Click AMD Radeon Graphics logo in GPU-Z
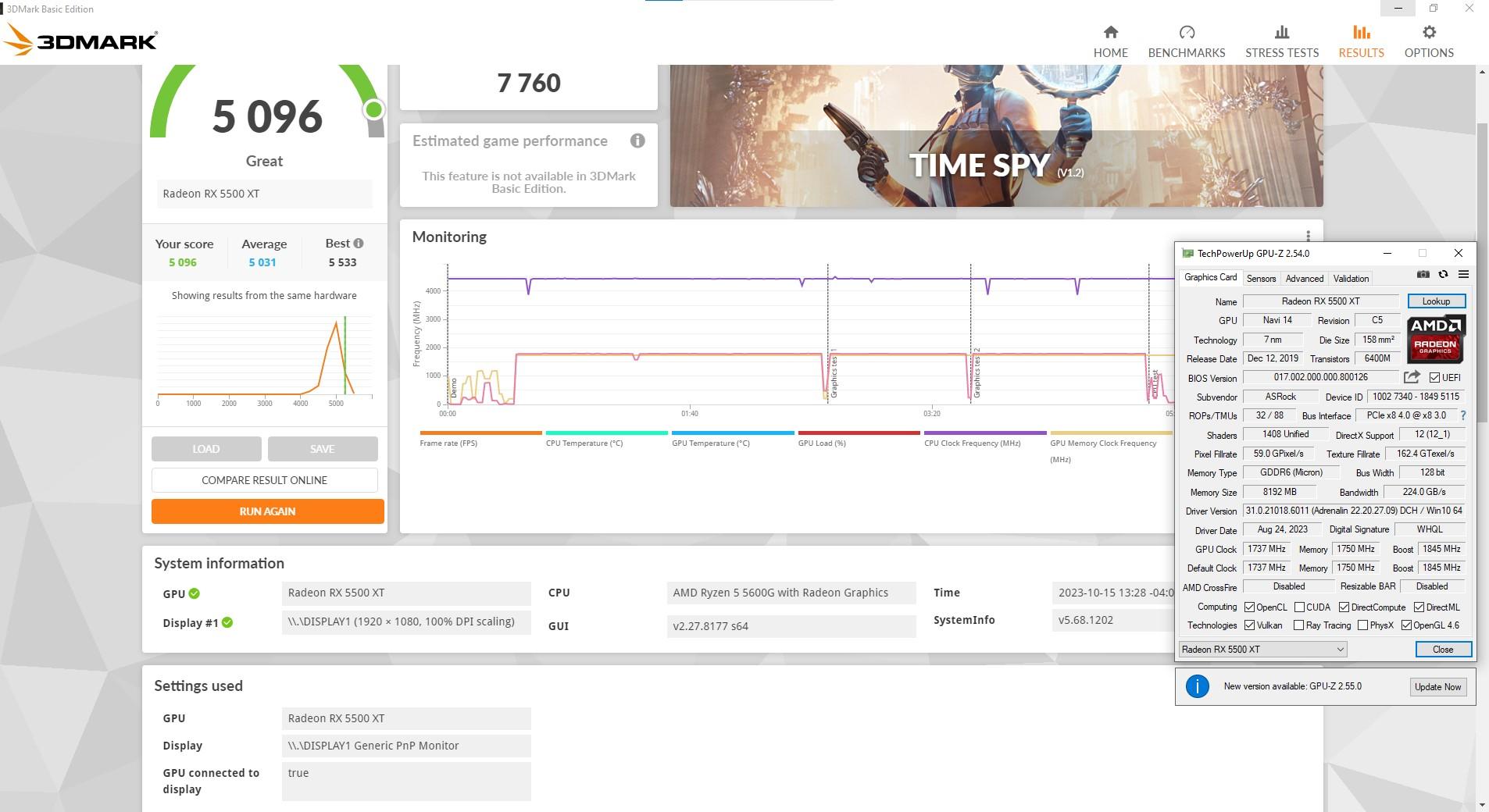Screen dimensions: 1489x812 (x=1436, y=339)
